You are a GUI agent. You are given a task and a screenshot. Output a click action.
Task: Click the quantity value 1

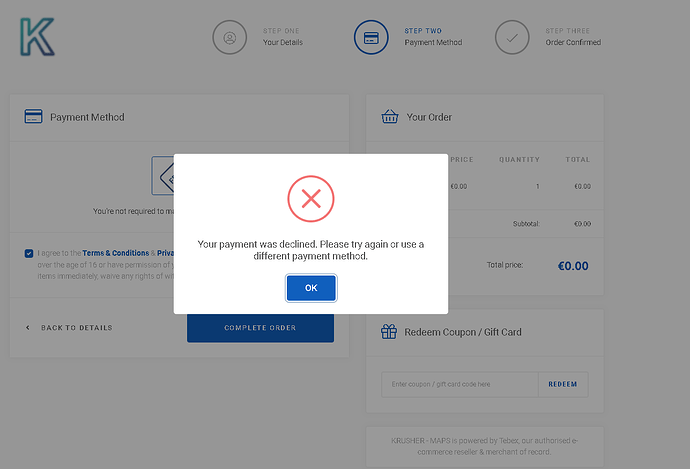pyautogui.click(x=537, y=186)
